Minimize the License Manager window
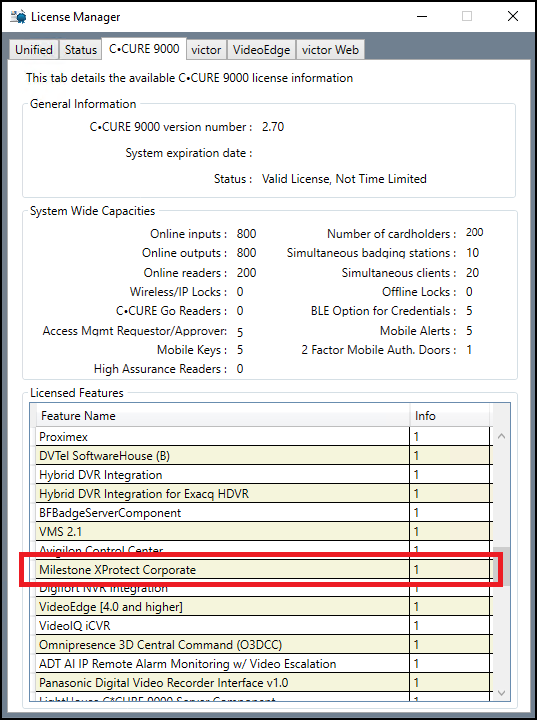Viewport: 537px width, 720px height. coord(422,17)
